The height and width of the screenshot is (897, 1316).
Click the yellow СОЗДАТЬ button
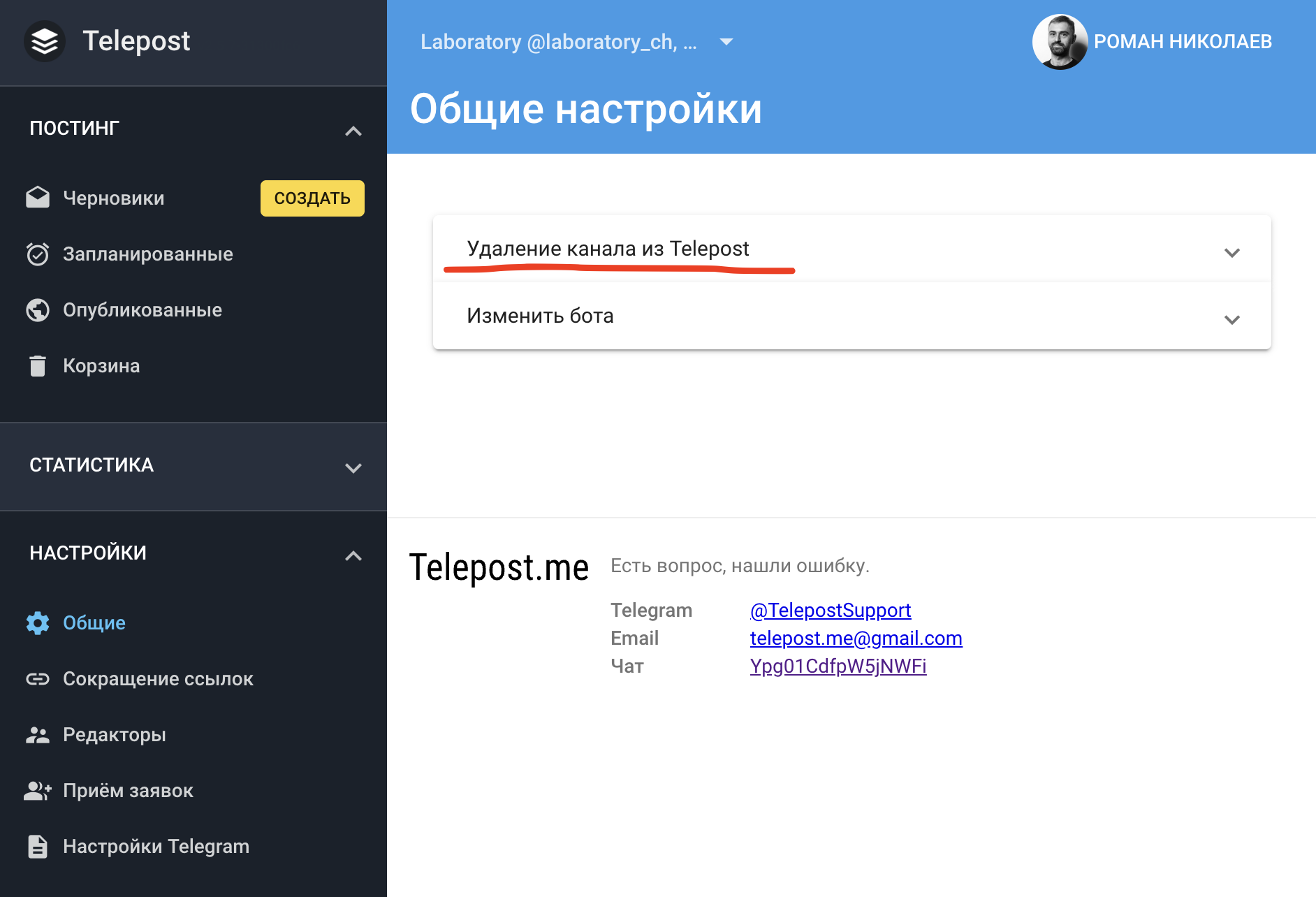[x=312, y=198]
